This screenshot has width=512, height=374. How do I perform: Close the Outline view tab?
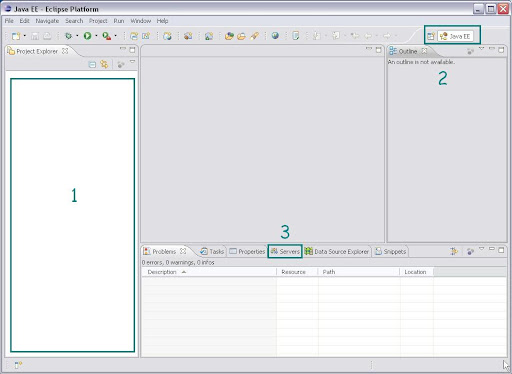(x=424, y=51)
